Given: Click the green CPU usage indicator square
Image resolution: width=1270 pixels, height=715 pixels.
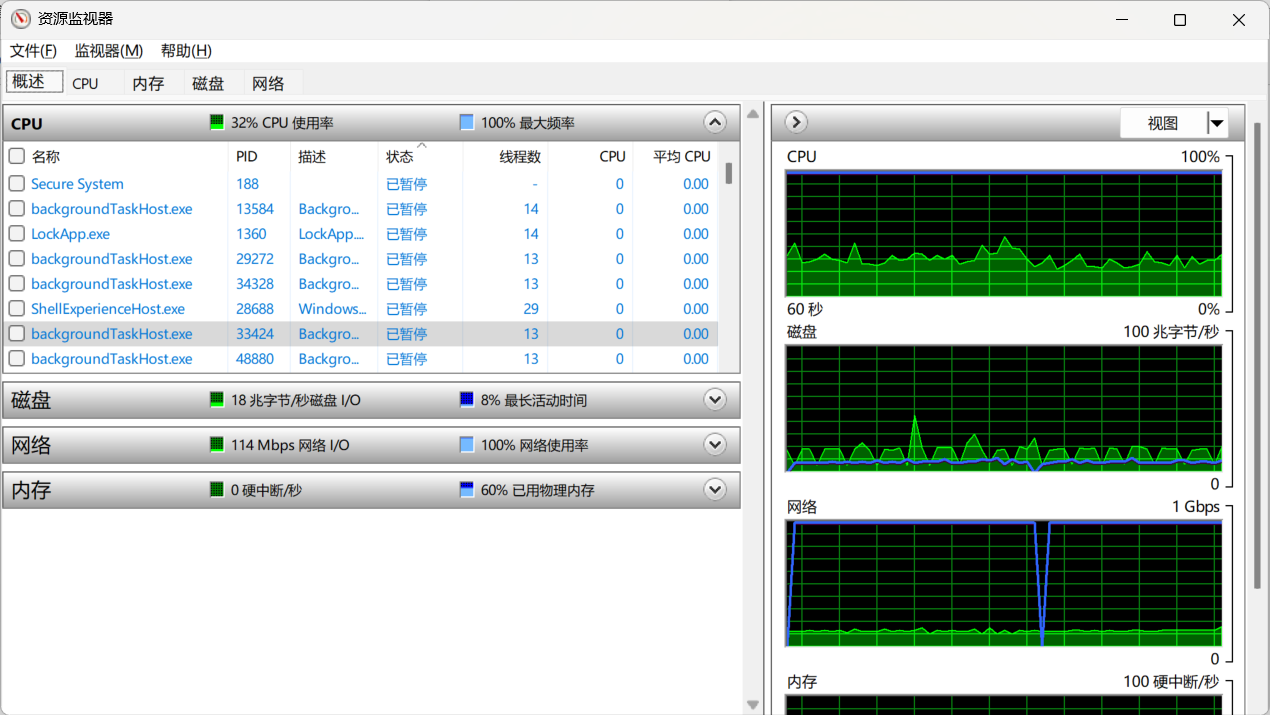Looking at the screenshot, I should click(217, 122).
